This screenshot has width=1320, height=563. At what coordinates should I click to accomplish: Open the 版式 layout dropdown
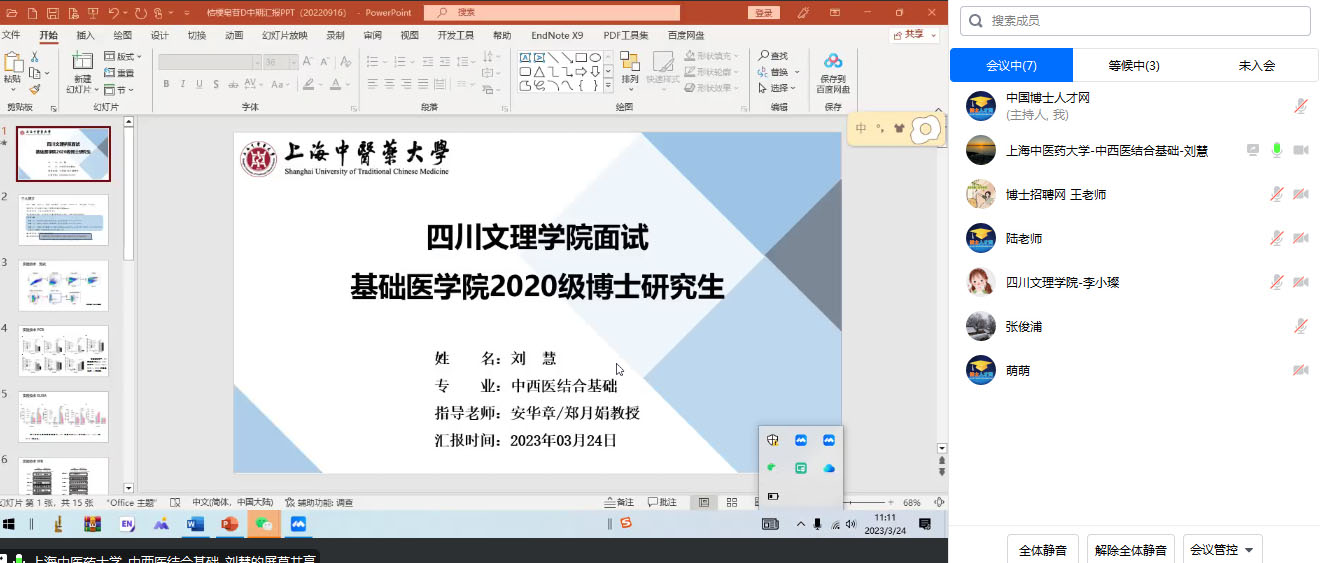click(x=123, y=57)
